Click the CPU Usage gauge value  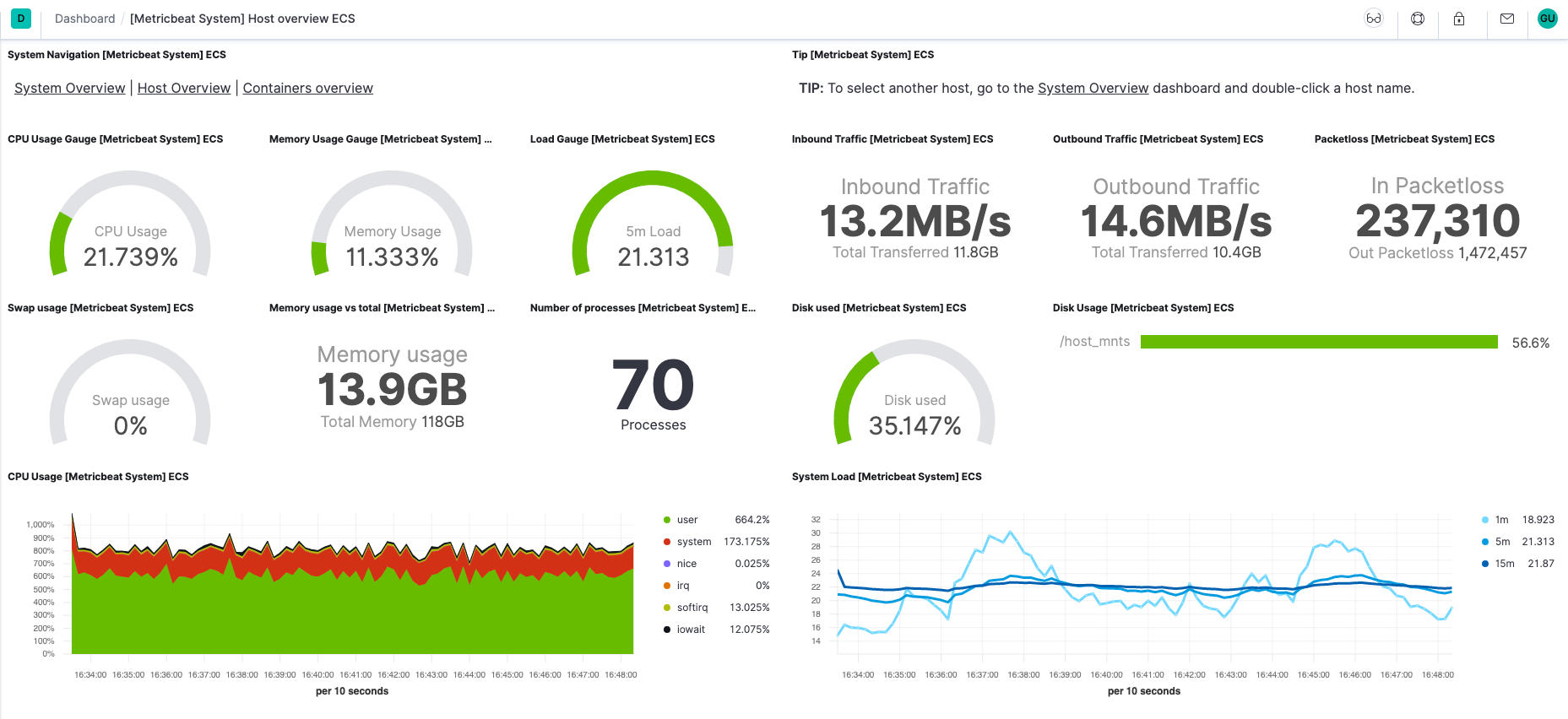[x=130, y=257]
